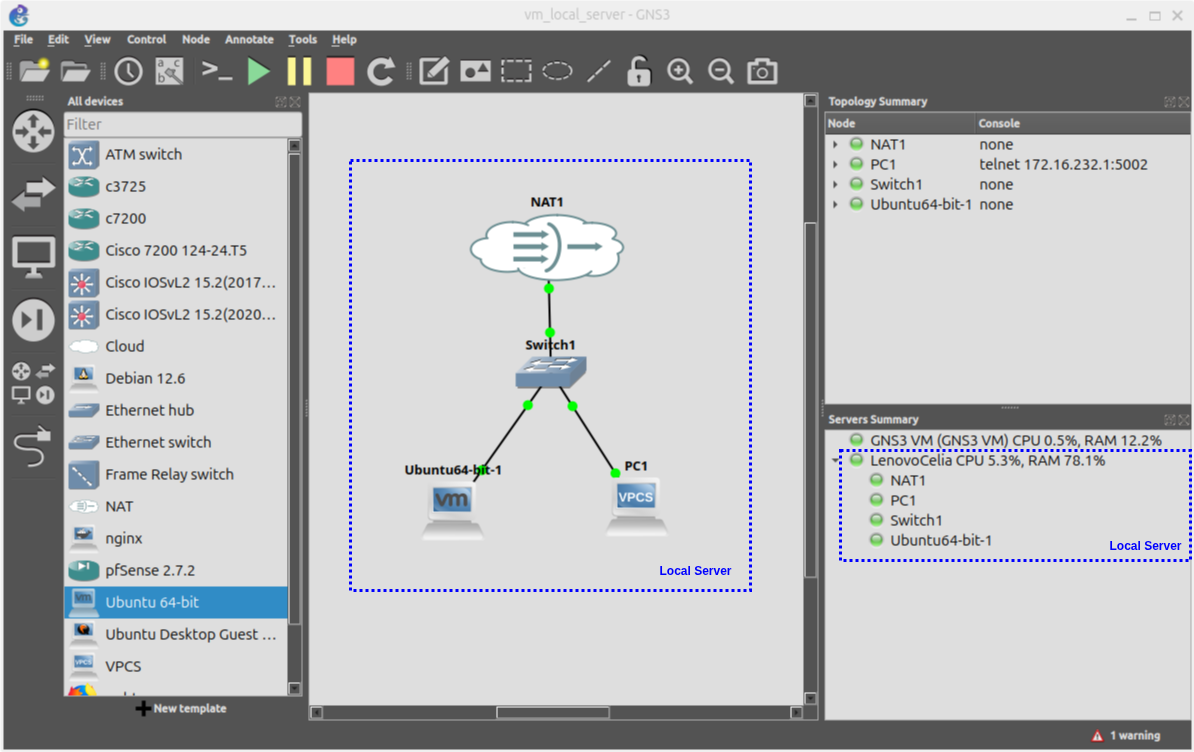Image resolution: width=1194 pixels, height=752 pixels.
Task: Click the device Filter input field
Action: coord(180,124)
